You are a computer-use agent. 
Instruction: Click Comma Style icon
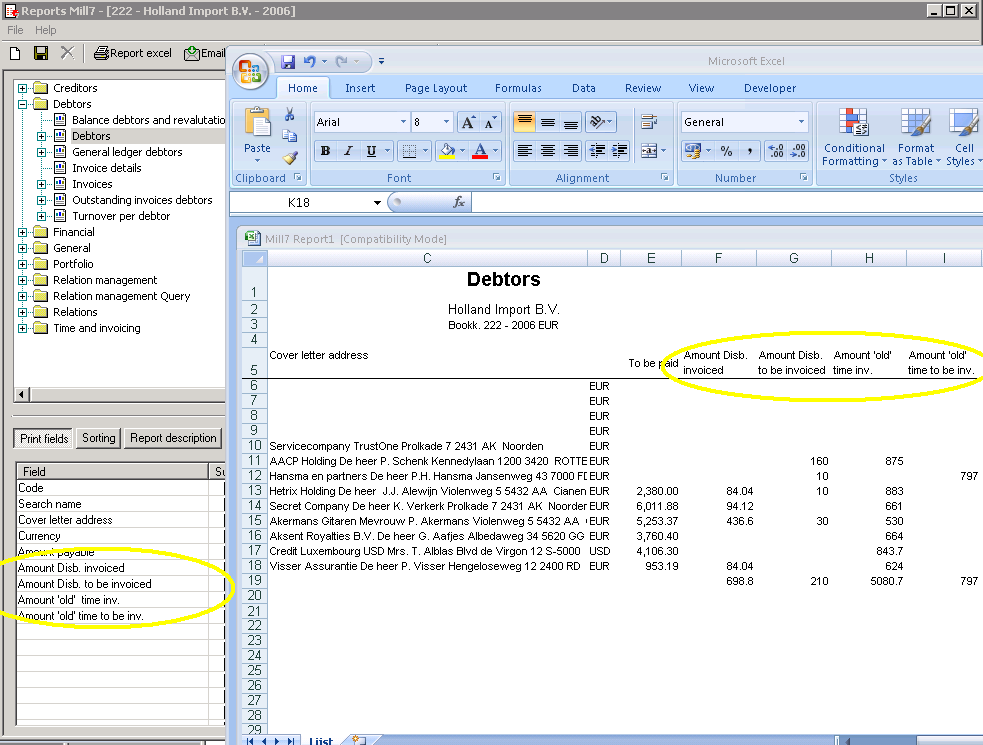pyautogui.click(x=749, y=151)
